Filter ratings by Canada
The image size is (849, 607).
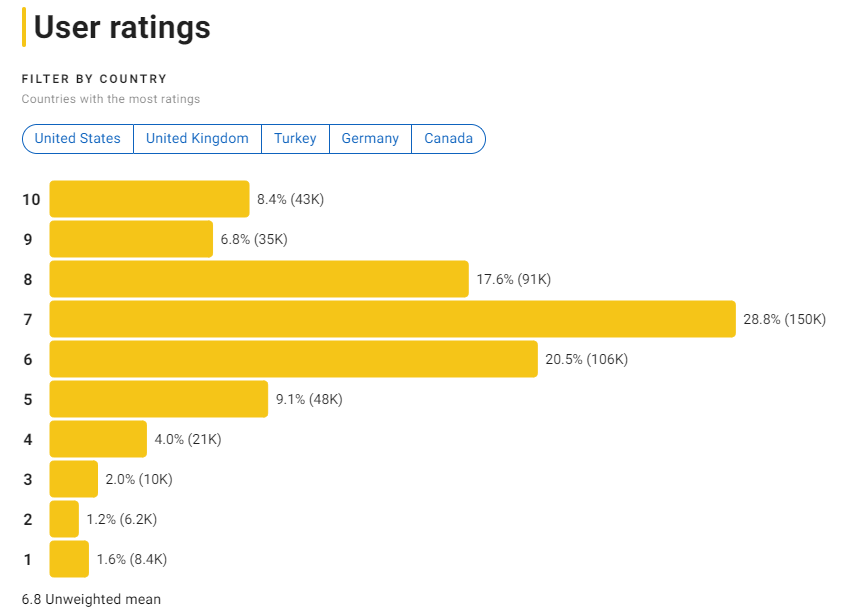click(448, 139)
